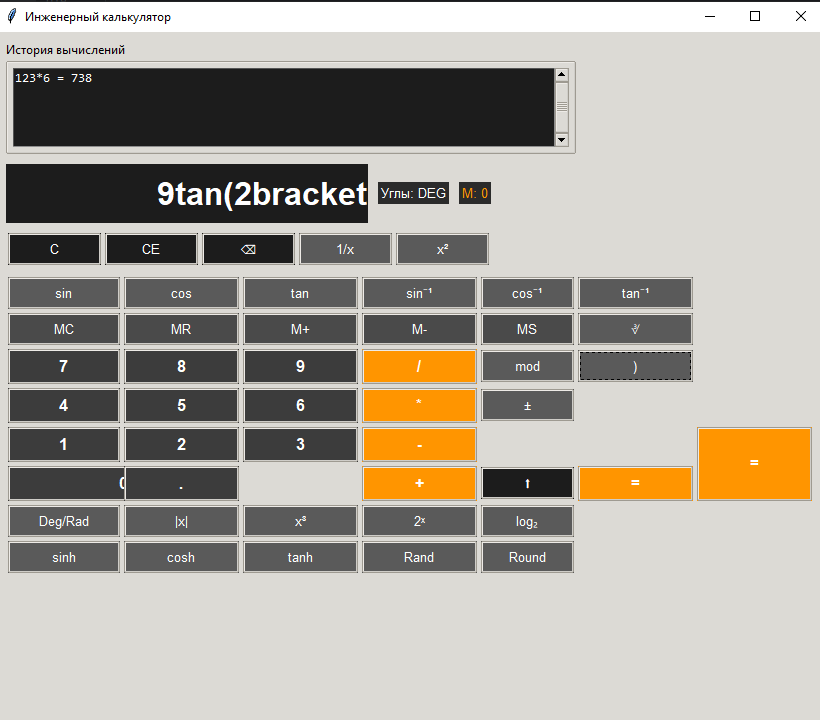
Task: Click the Rand button
Action: [x=419, y=557]
